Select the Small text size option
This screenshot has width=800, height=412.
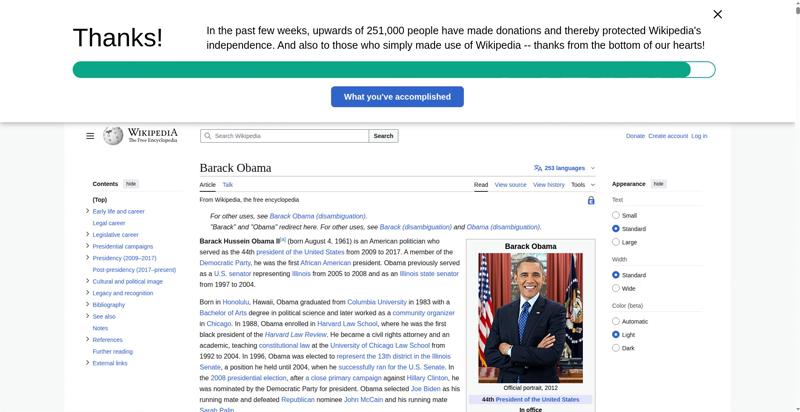tap(616, 215)
